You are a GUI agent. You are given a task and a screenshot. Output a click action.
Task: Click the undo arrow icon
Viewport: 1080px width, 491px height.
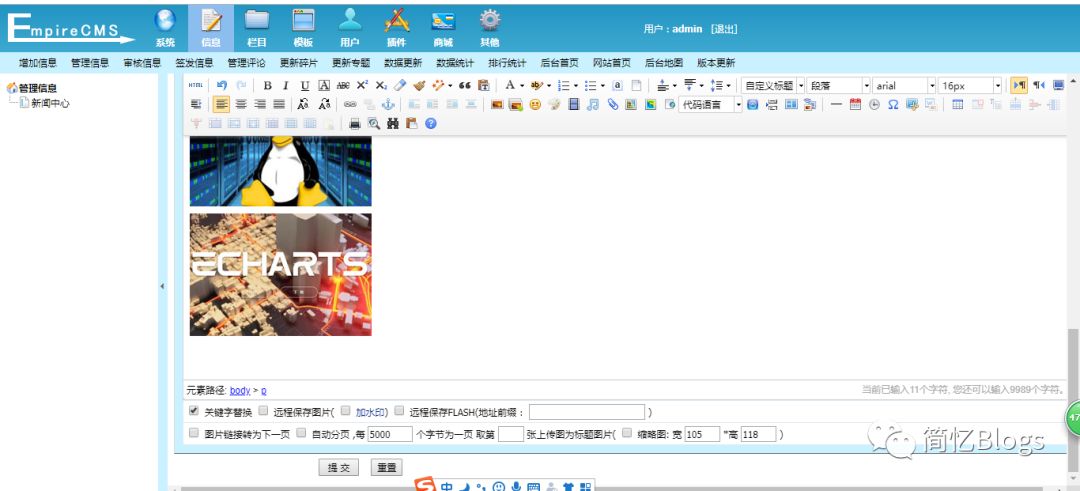tap(222, 86)
